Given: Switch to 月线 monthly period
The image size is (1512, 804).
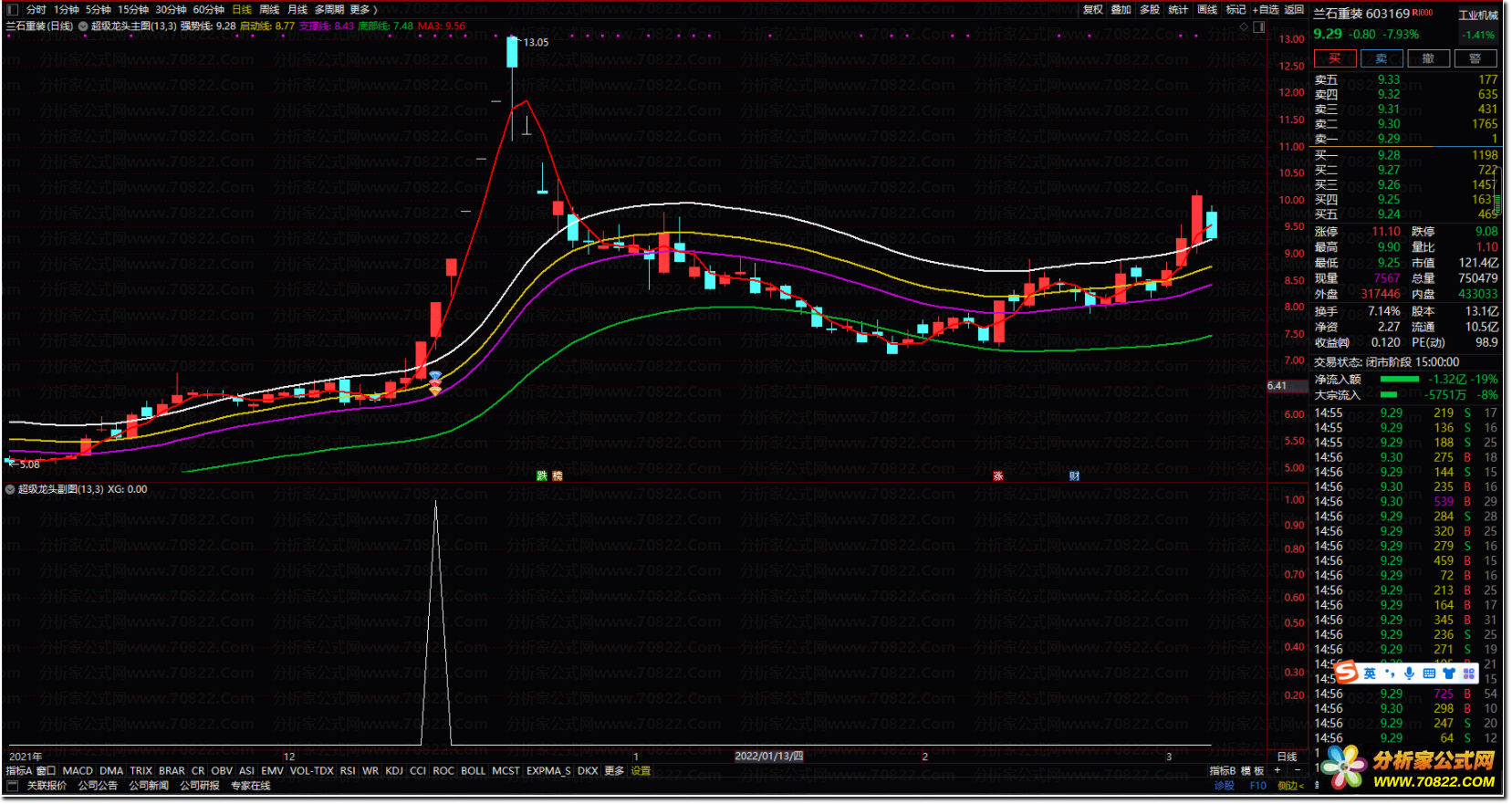Looking at the screenshot, I should 297,9.
